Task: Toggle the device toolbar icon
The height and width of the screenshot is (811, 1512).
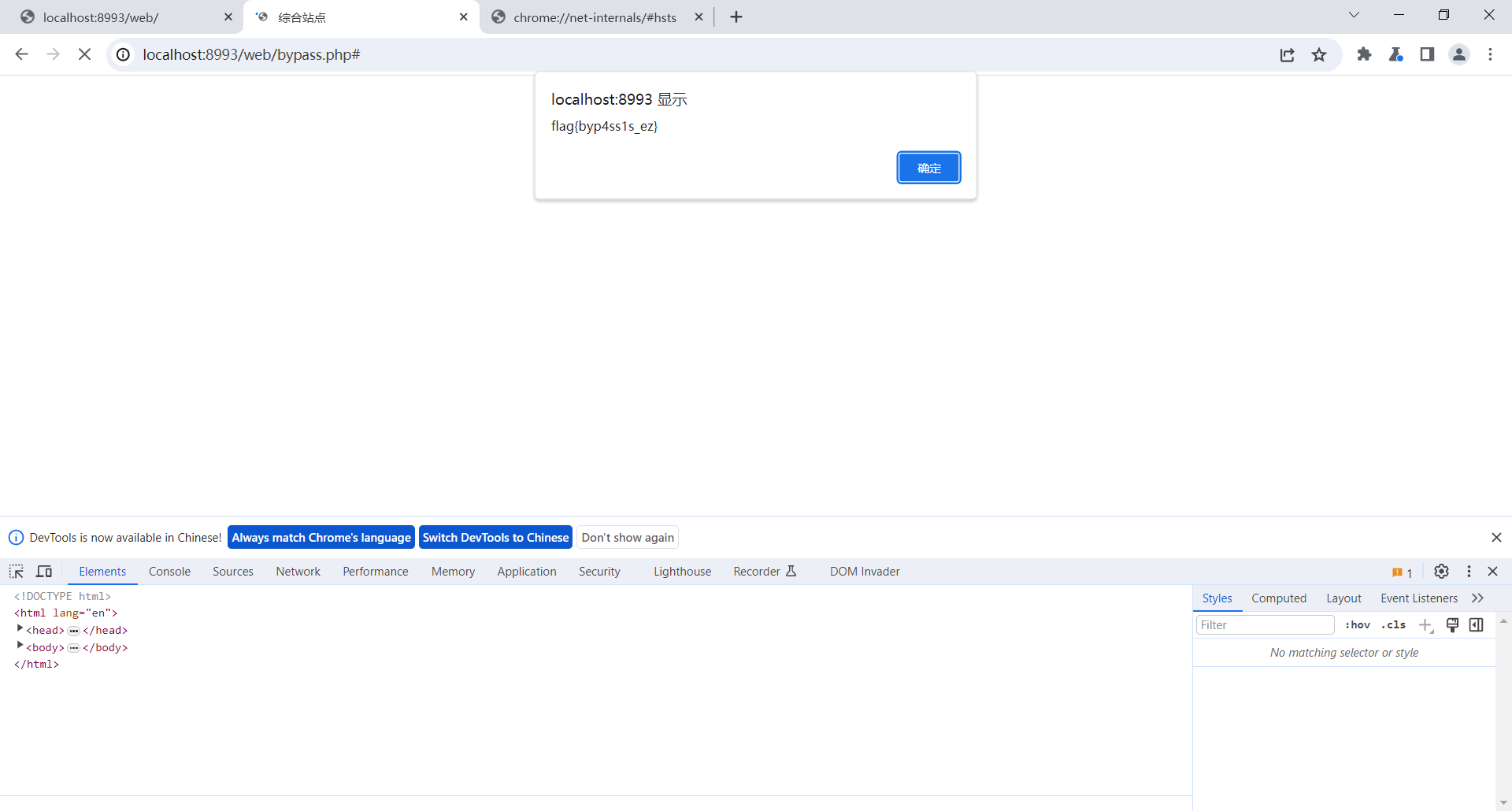Action: coord(45,572)
